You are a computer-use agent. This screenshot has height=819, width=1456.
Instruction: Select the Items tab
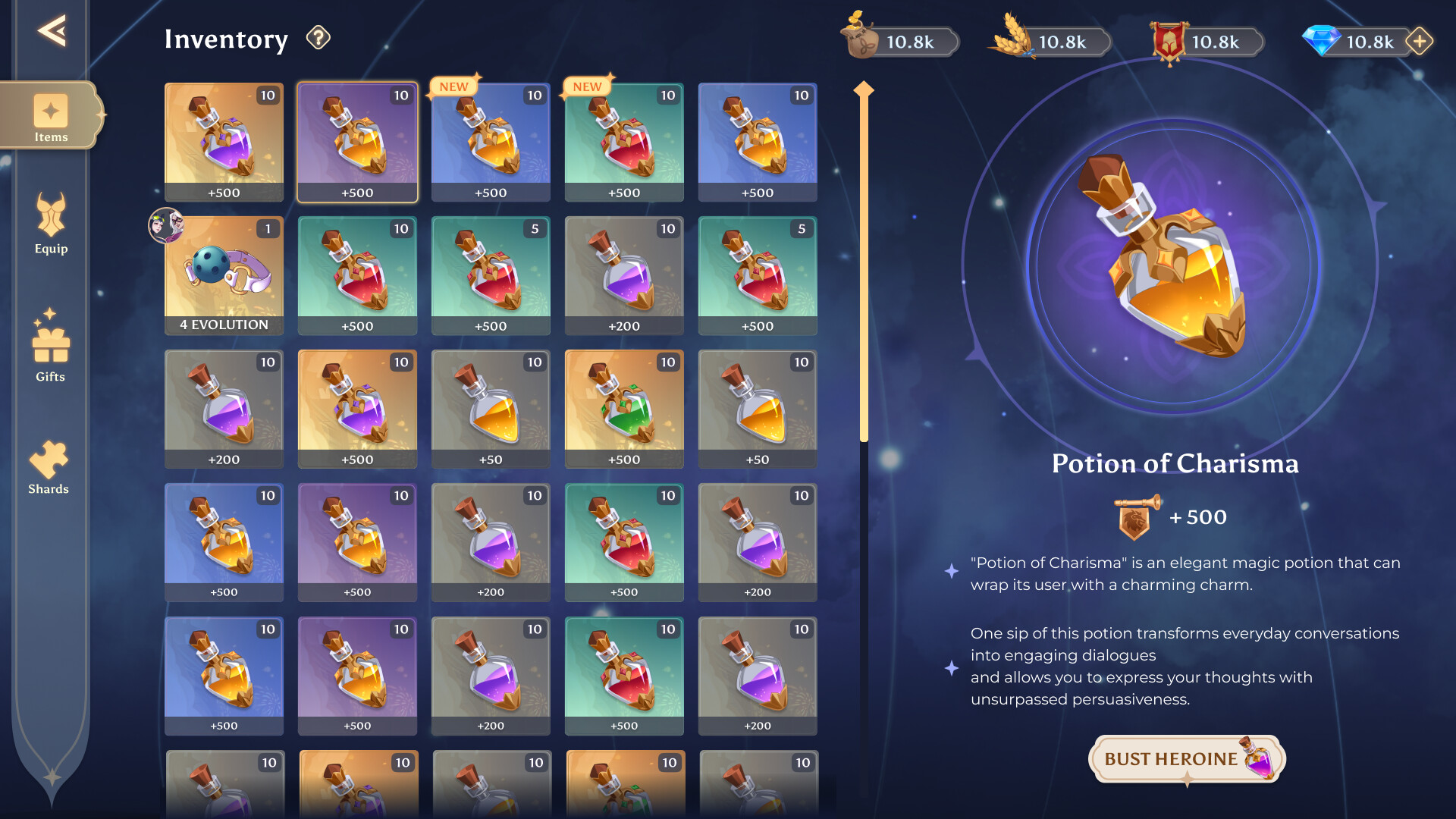tap(51, 116)
